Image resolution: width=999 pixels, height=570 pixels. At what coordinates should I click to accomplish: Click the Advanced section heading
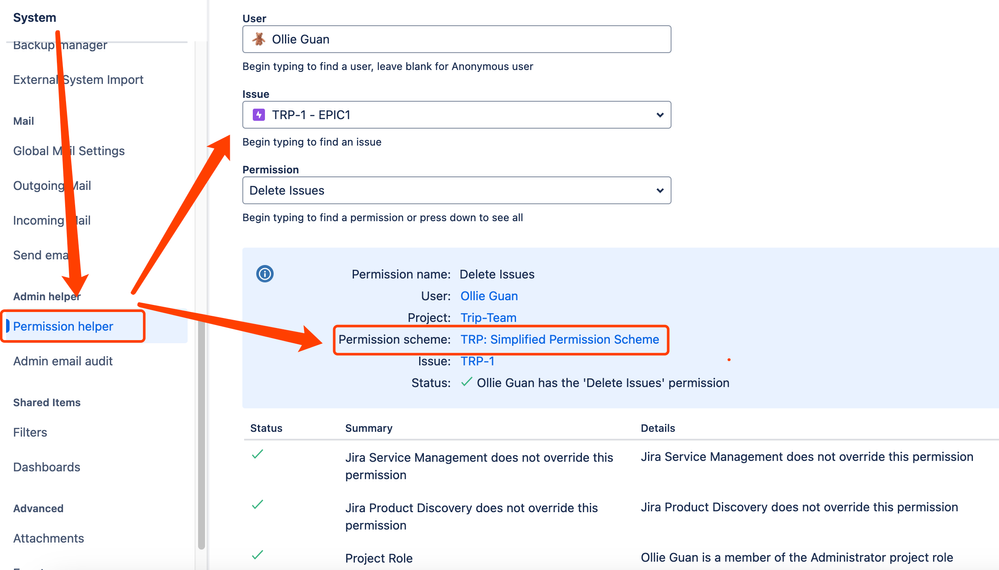(38, 509)
